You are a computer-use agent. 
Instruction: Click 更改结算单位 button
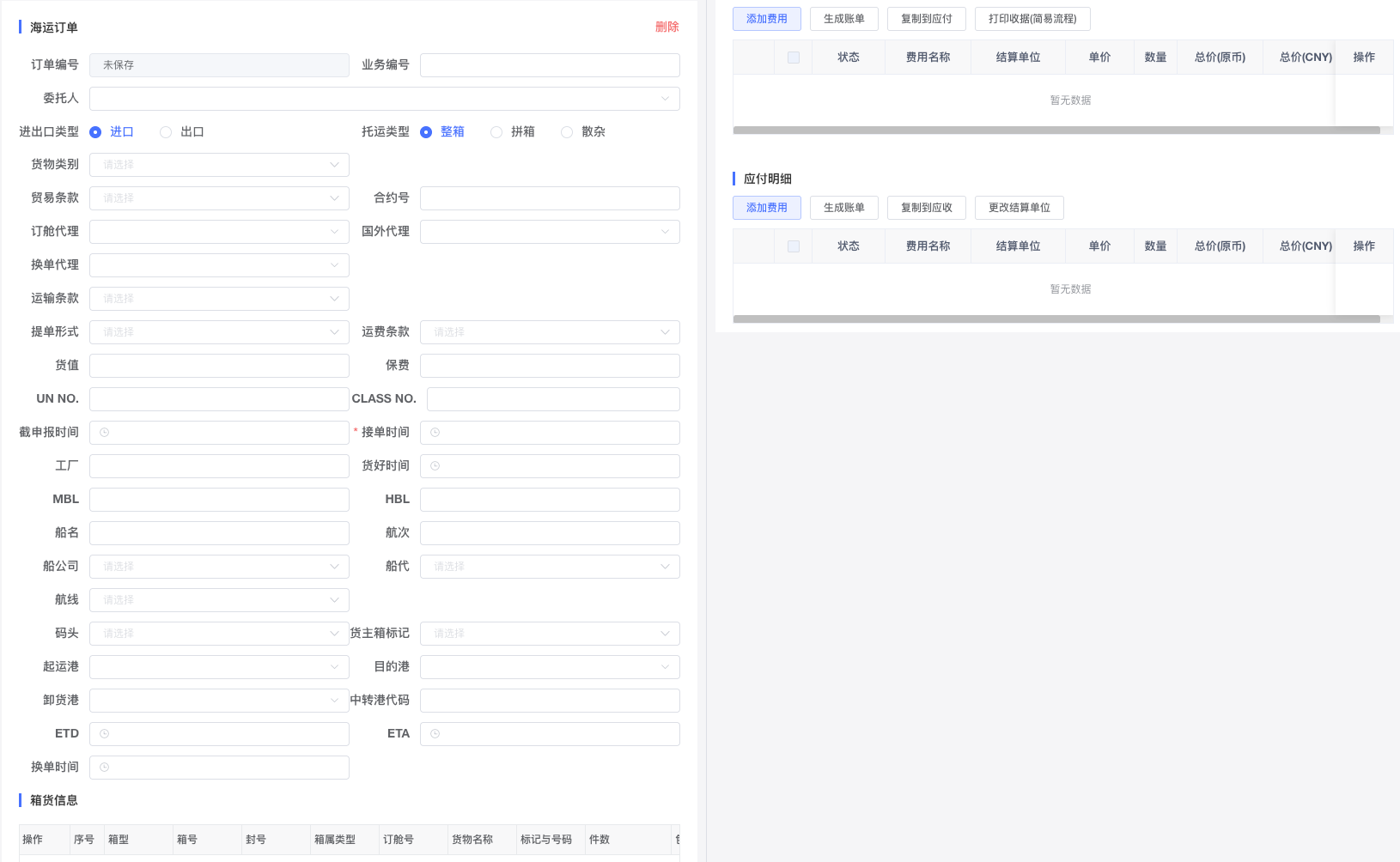tap(1019, 208)
